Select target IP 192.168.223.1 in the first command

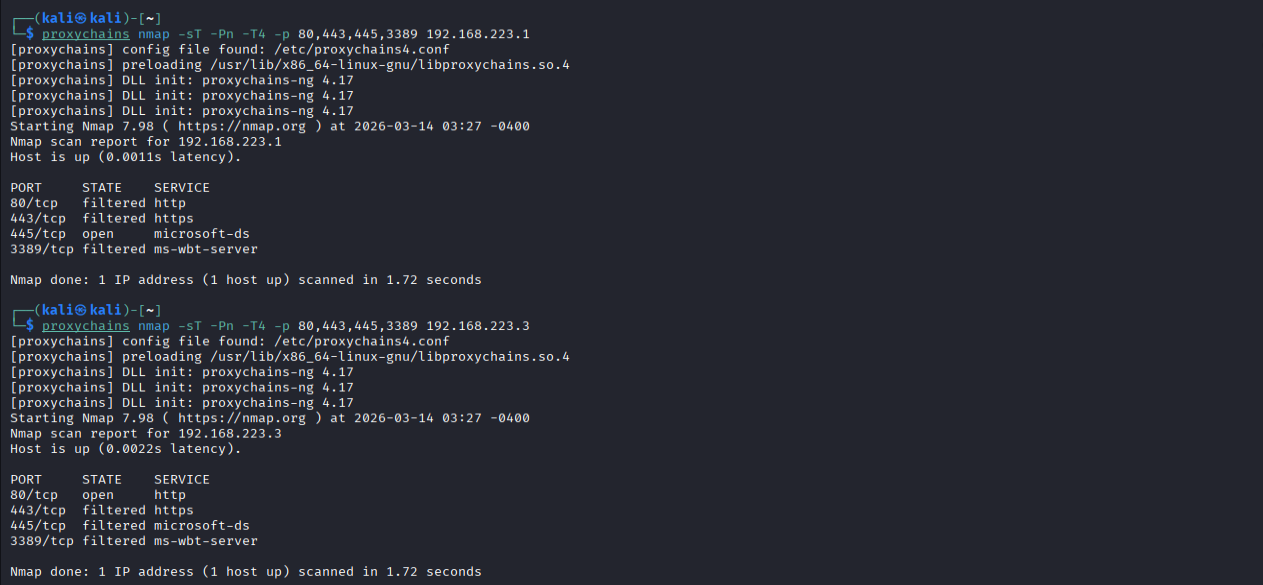point(477,34)
